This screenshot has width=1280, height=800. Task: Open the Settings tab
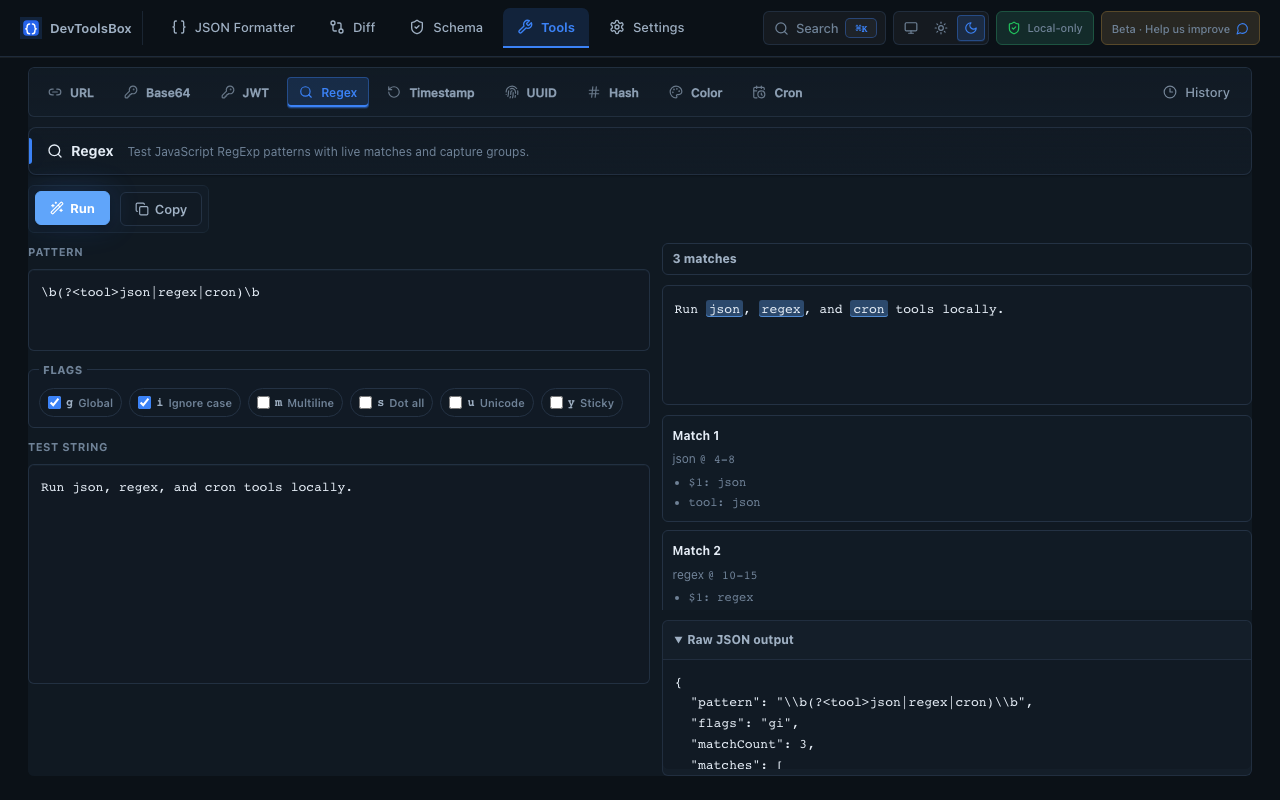(x=647, y=28)
